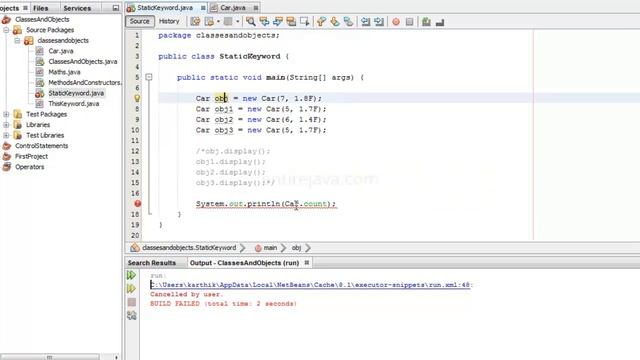This screenshot has width=640, height=360.
Task: Open Maths.java in project tree
Action: click(x=64, y=72)
